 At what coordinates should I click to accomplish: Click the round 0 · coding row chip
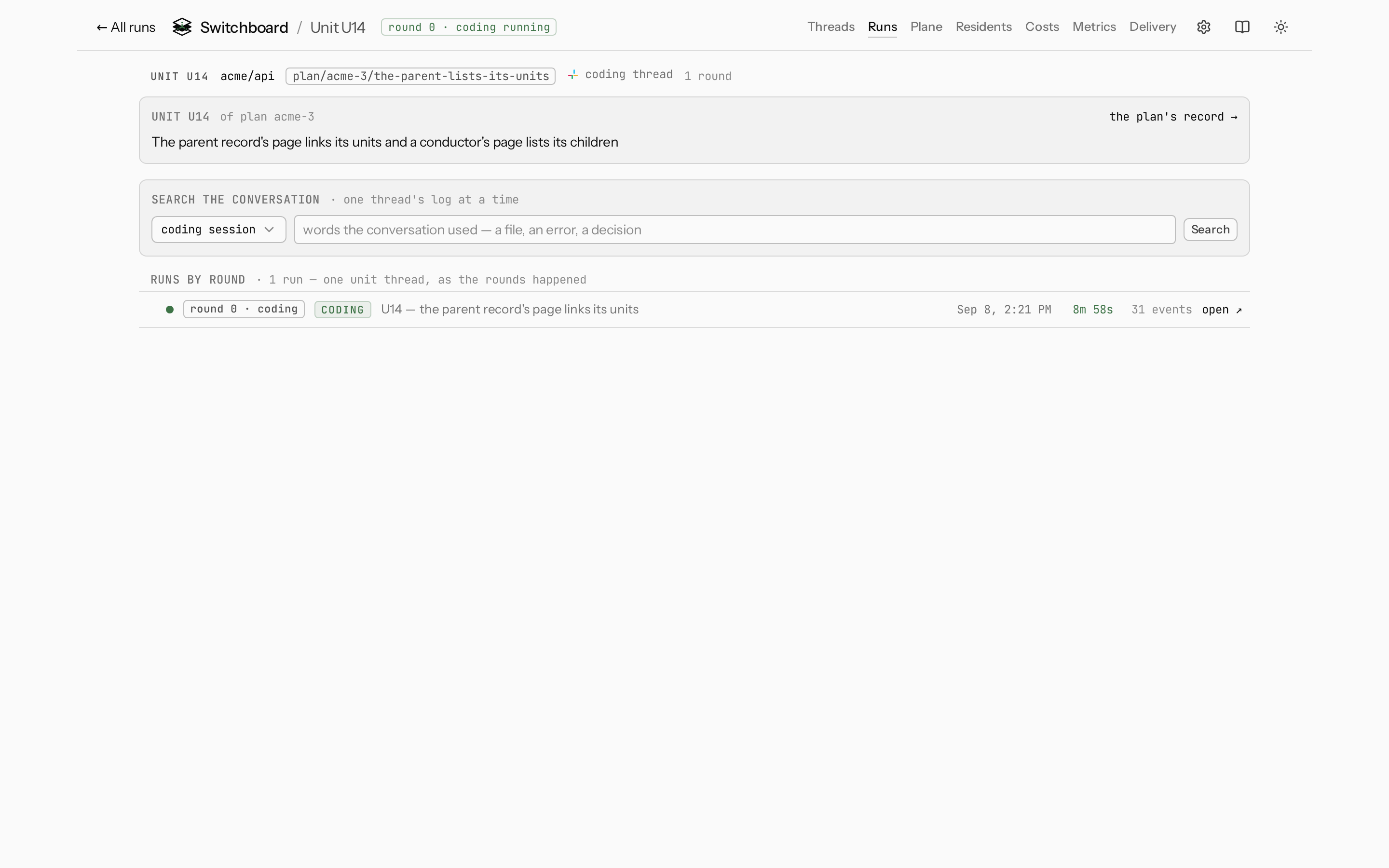coord(244,310)
